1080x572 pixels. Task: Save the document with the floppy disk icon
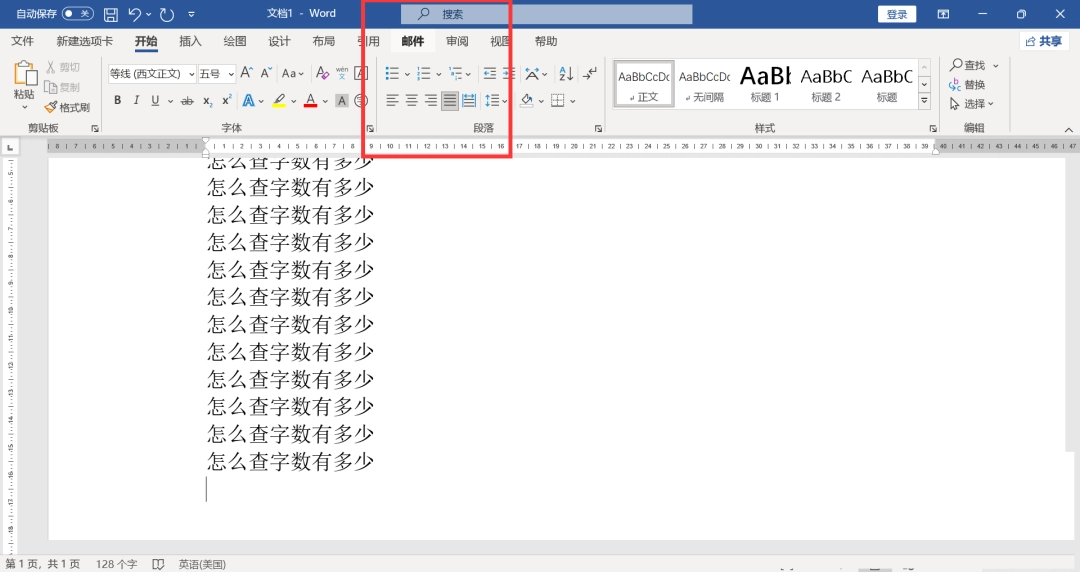click(x=110, y=14)
